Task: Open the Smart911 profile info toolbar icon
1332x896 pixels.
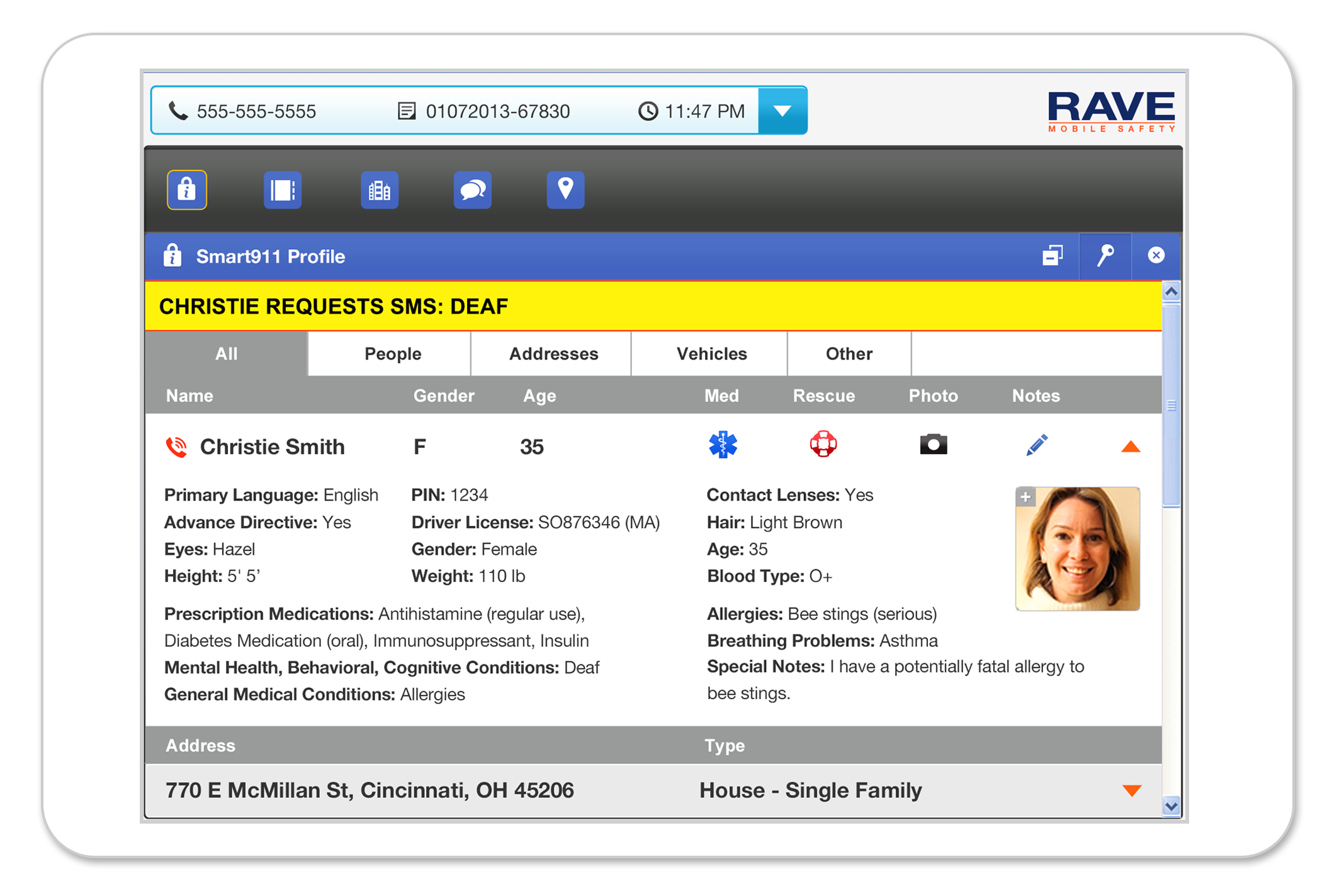Action: tap(186, 189)
